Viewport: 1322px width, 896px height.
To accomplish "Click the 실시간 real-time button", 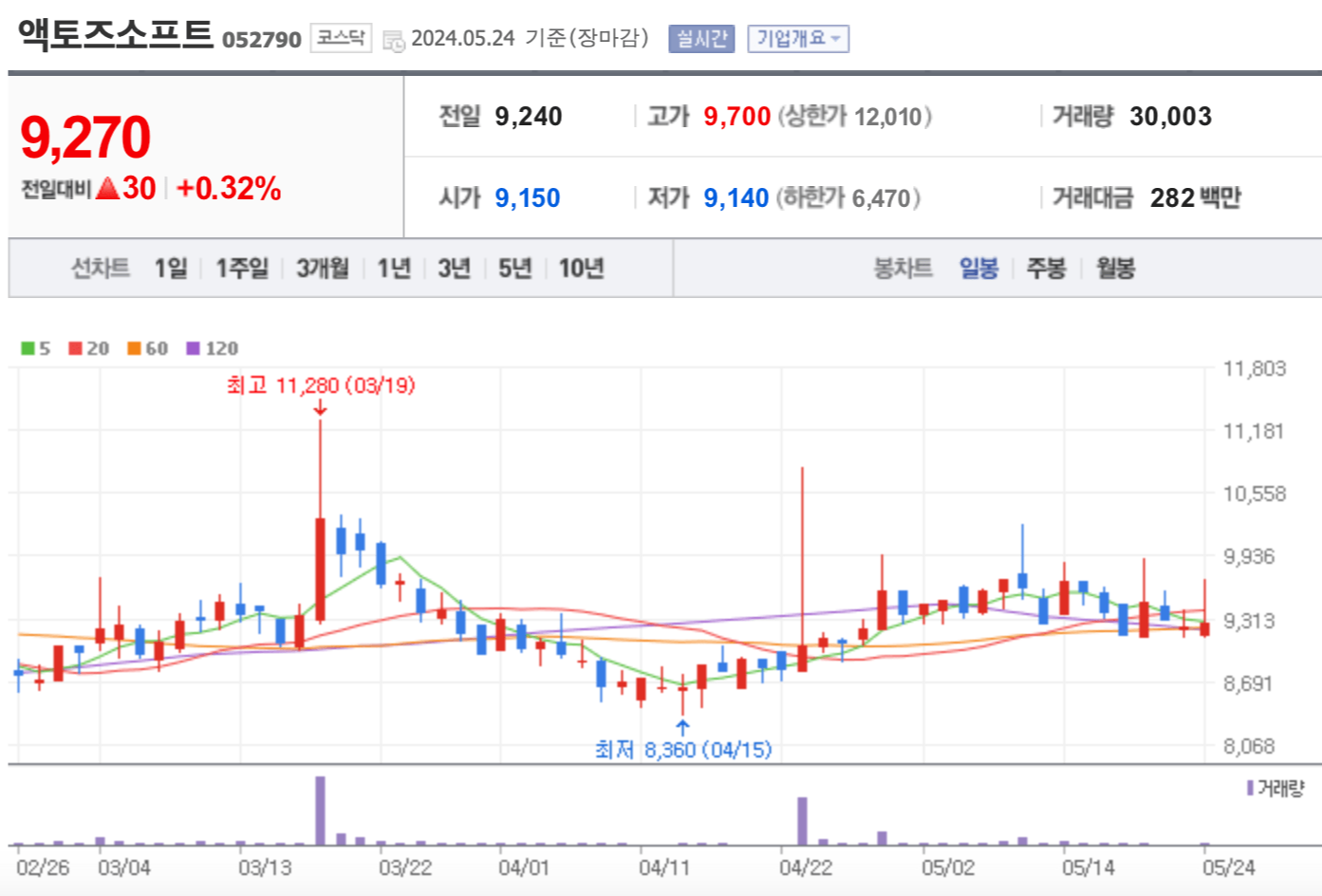I will 701,39.
